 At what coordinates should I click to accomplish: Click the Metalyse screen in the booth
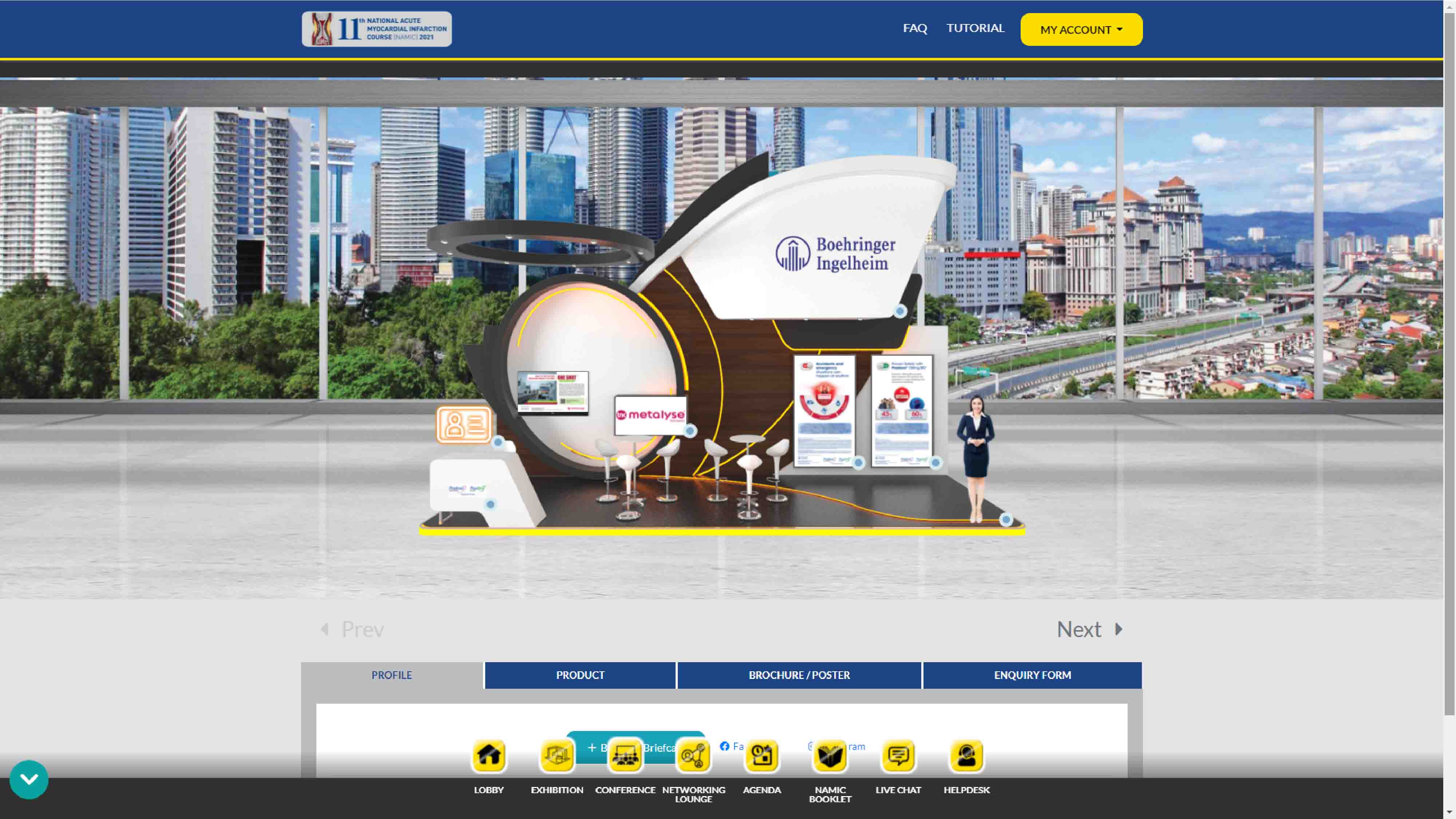[650, 415]
